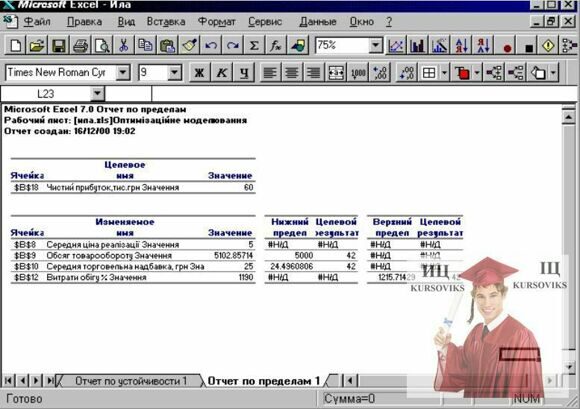580x409 pixels.
Task: Expand the Name Box L23 dropdown arrow
Action: (97, 94)
